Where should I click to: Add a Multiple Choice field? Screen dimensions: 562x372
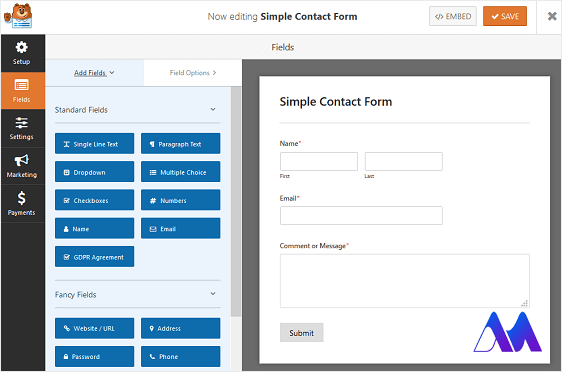click(180, 172)
